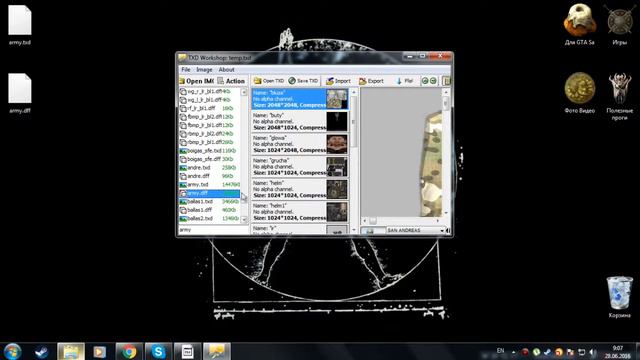
Task: Open the 'Для GTA Sa' desktop folder
Action: click(579, 24)
